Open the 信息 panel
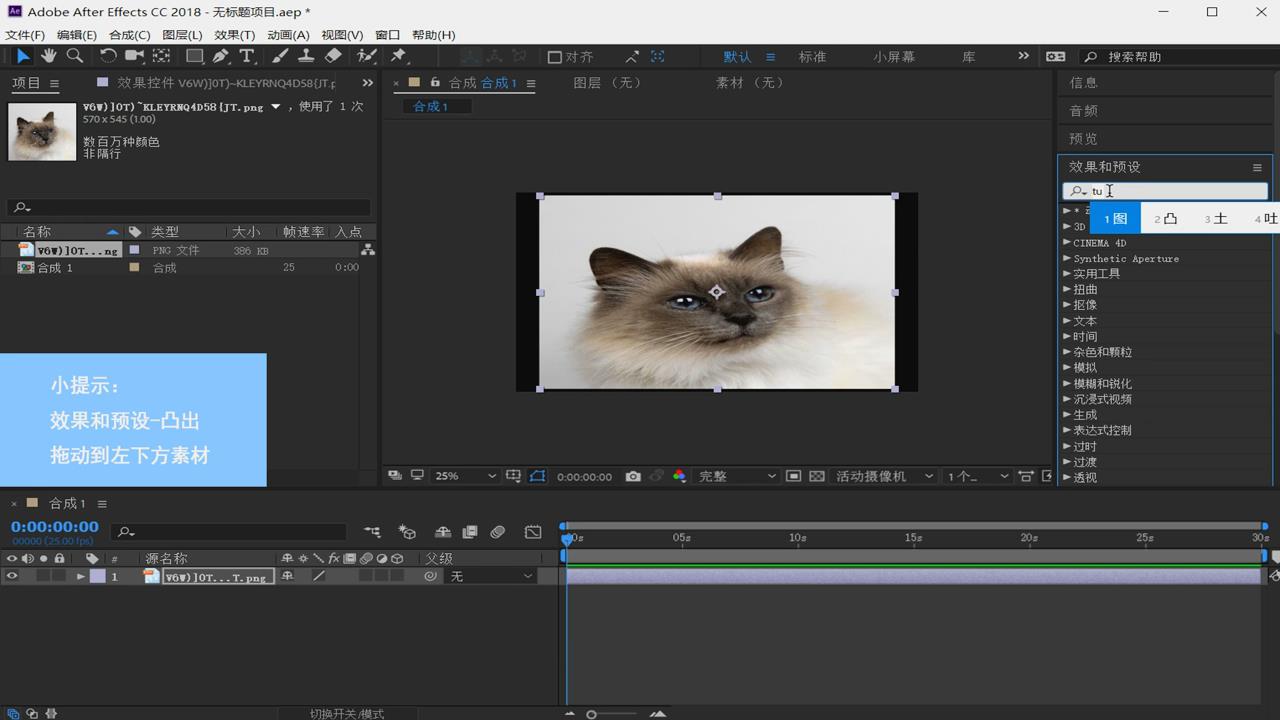 (x=1083, y=83)
